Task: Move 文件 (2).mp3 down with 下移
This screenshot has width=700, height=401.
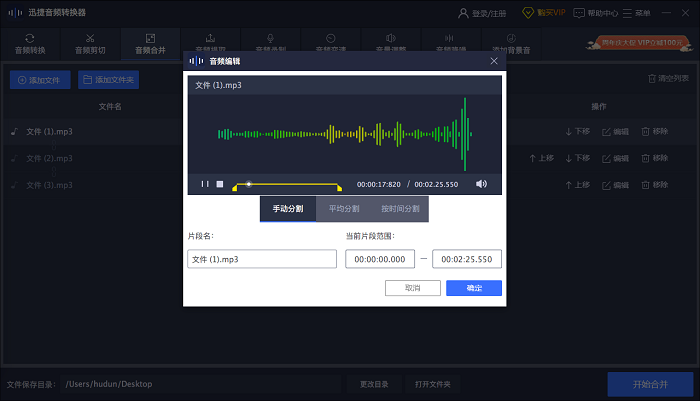Action: [578, 158]
